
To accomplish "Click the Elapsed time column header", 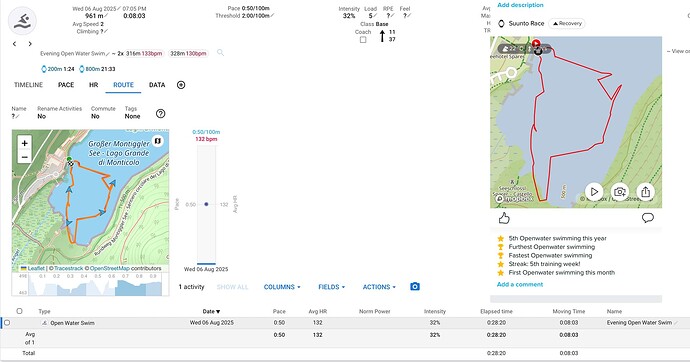I will 496,311.
